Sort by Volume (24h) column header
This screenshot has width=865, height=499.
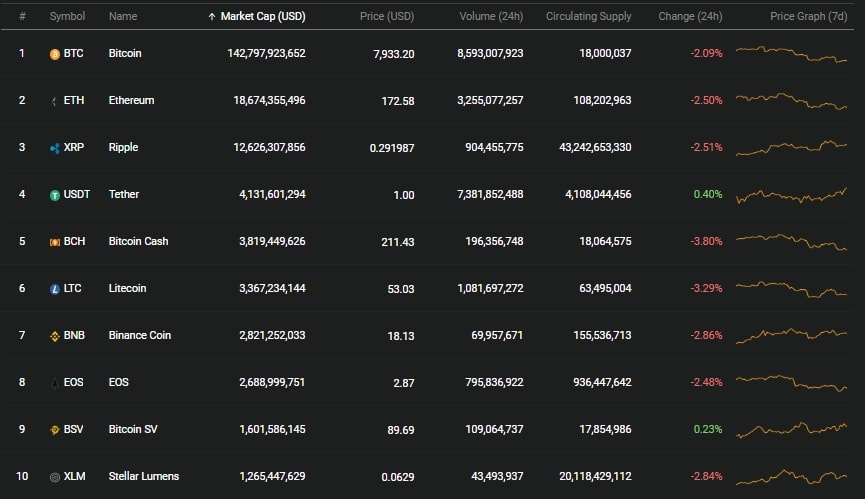click(491, 17)
